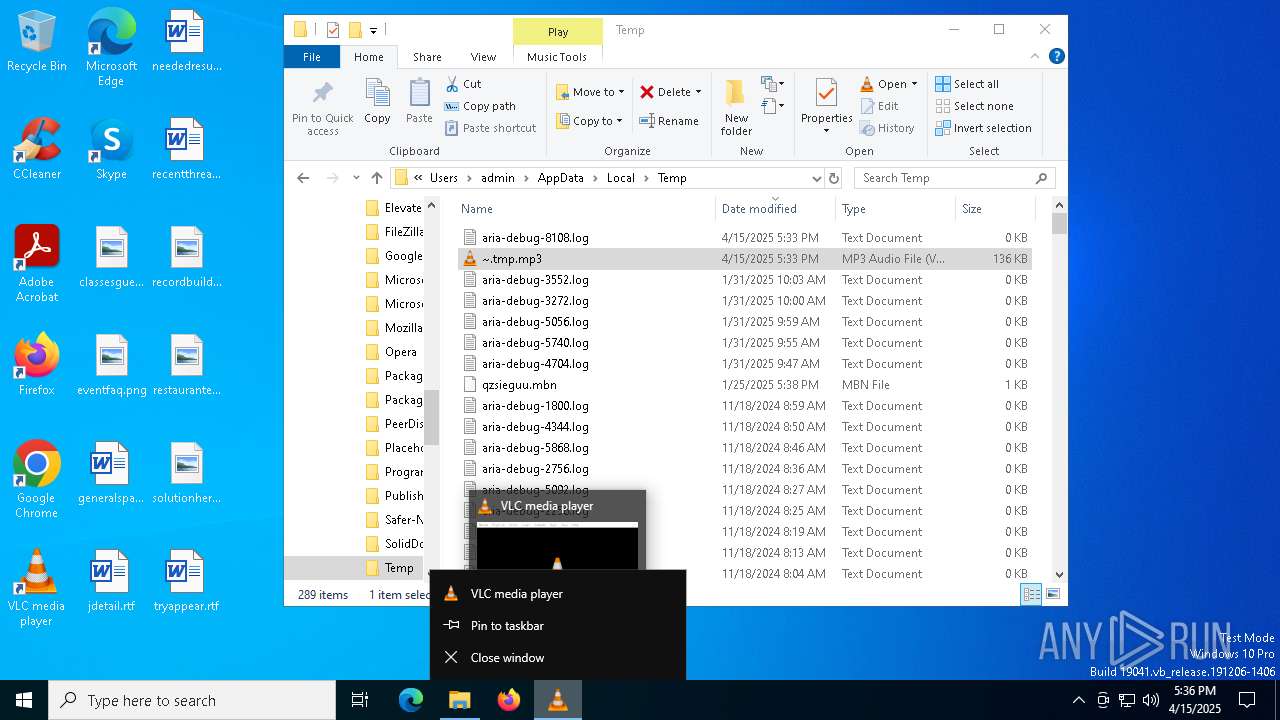The image size is (1280, 720).
Task: Open the FileZilla folder in tree
Action: [394, 232]
